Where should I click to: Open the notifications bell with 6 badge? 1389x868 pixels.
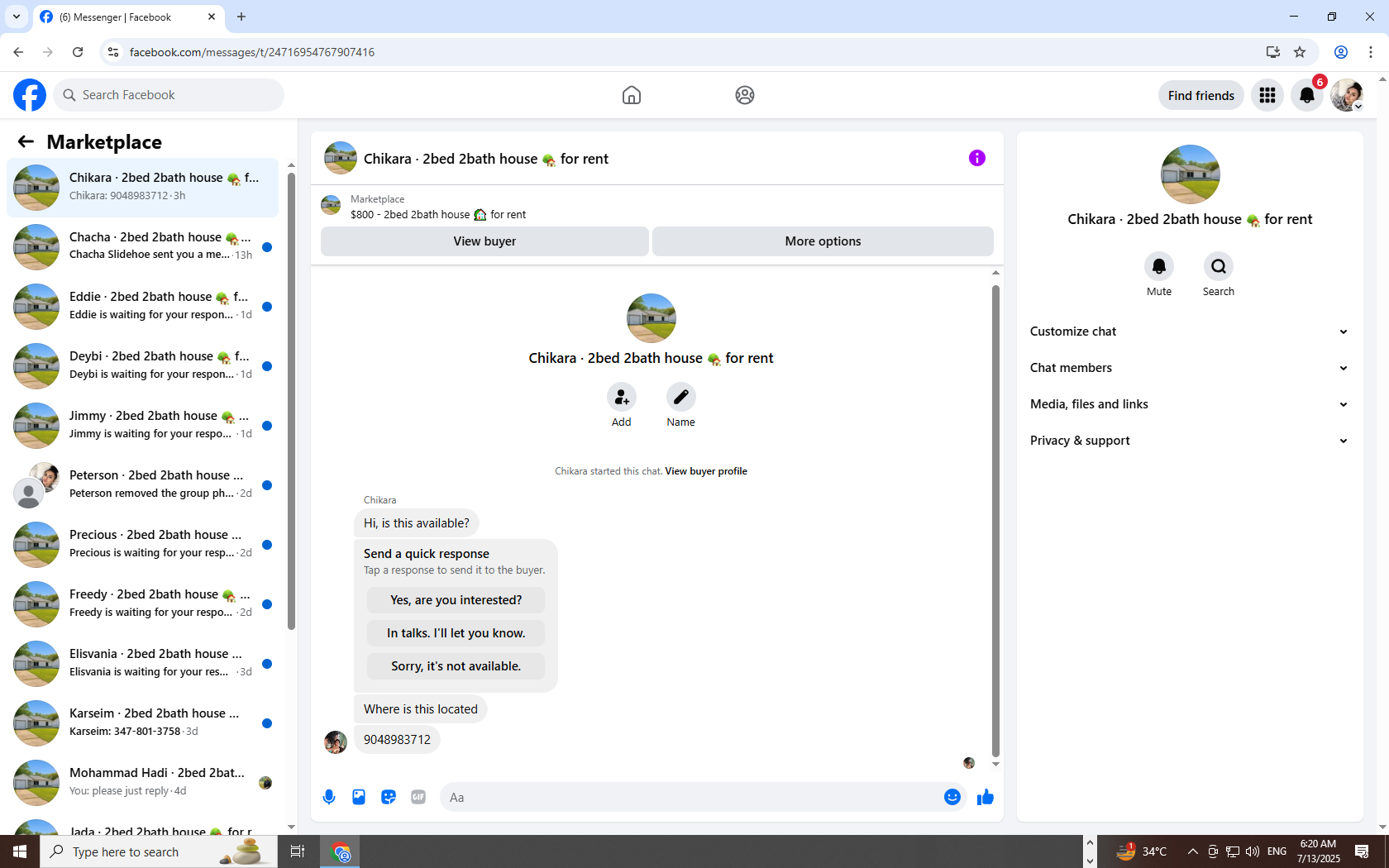tap(1307, 95)
